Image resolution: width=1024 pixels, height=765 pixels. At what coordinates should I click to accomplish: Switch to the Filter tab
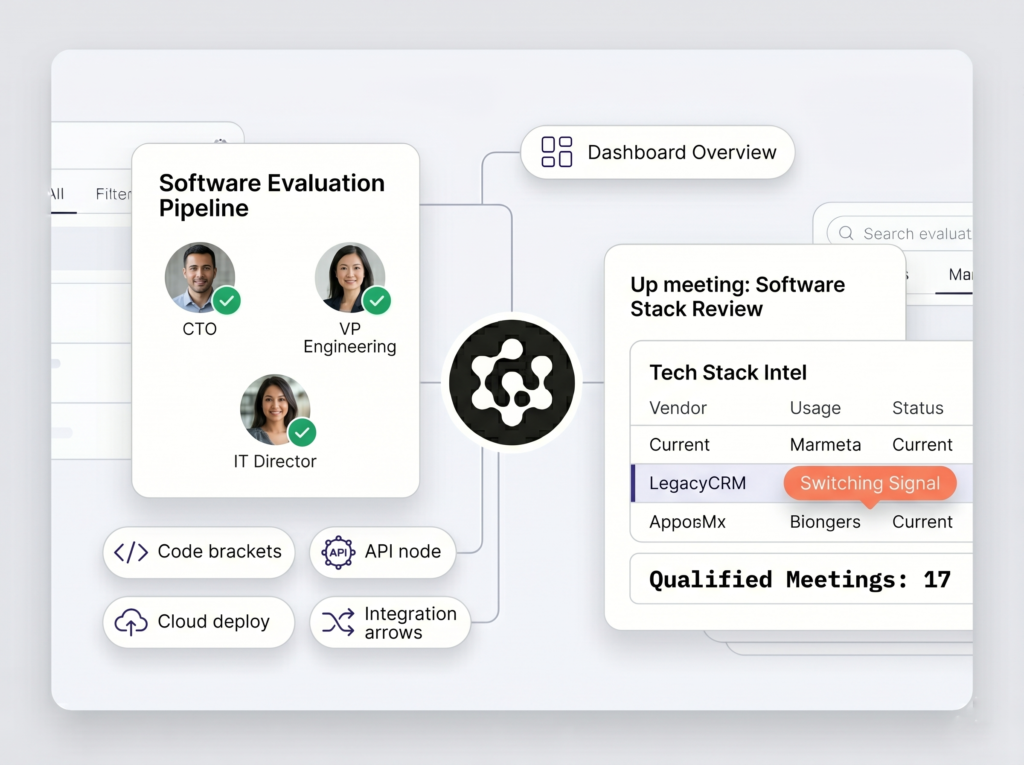point(113,194)
